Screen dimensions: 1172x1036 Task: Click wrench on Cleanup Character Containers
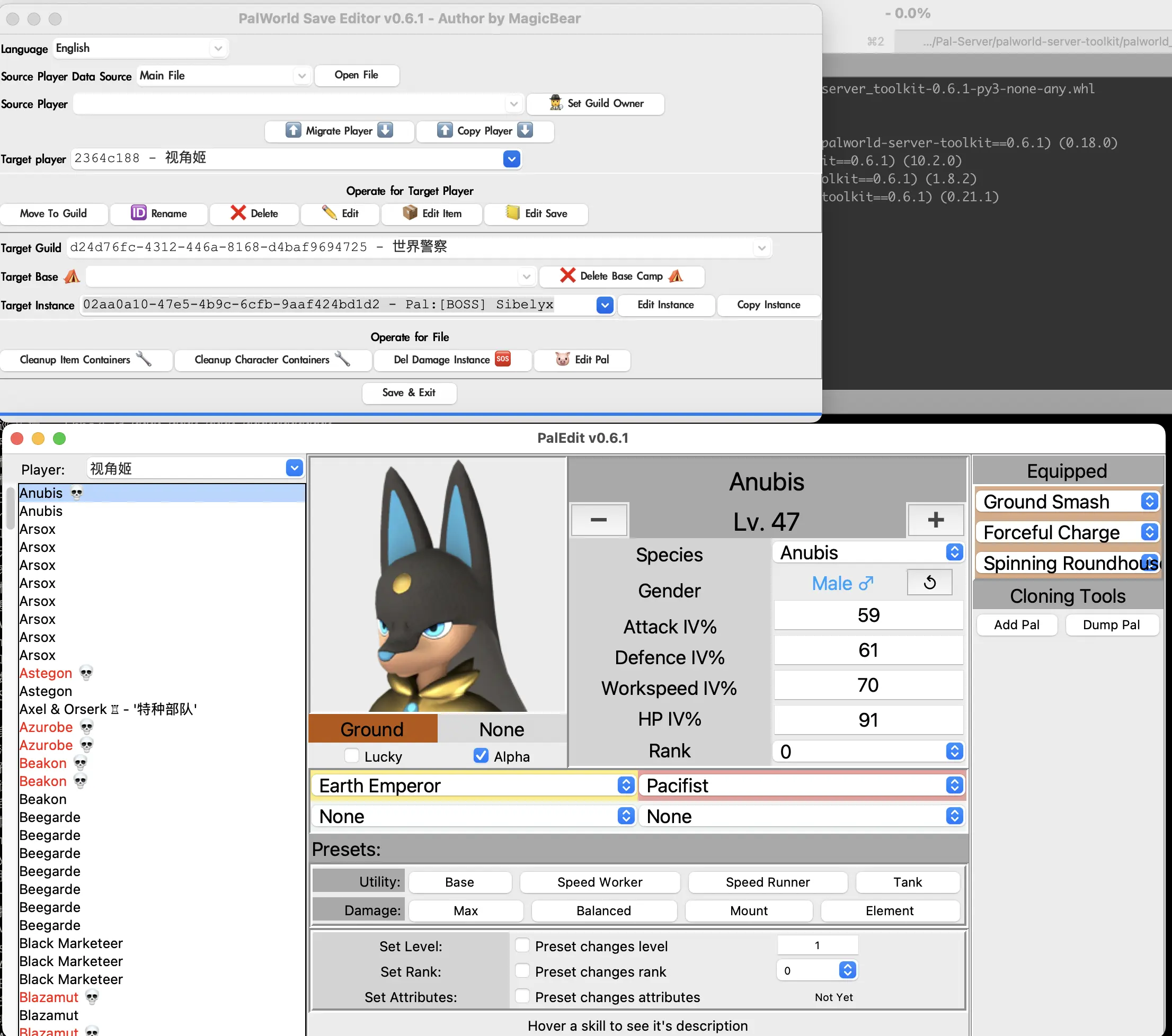[x=342, y=360]
